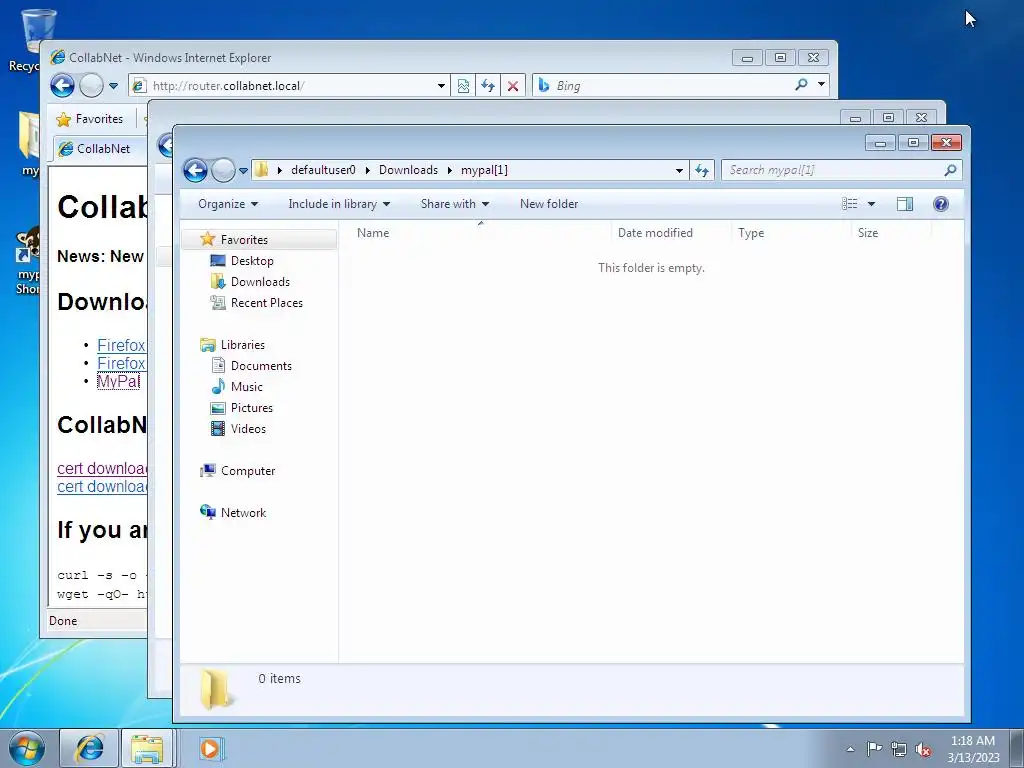The width and height of the screenshot is (1024, 768).
Task: Expand arrow after Downloads breadcrumb
Action: [449, 170]
